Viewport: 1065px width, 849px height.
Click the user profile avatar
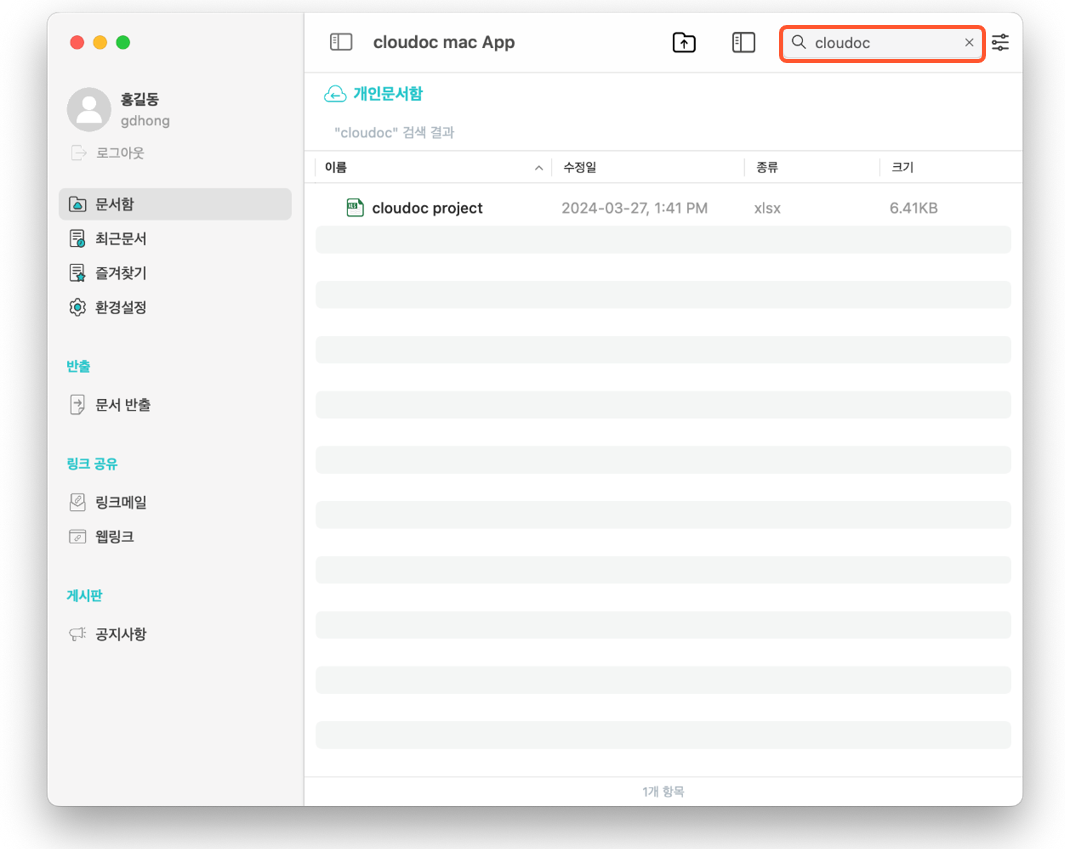[x=89, y=109]
